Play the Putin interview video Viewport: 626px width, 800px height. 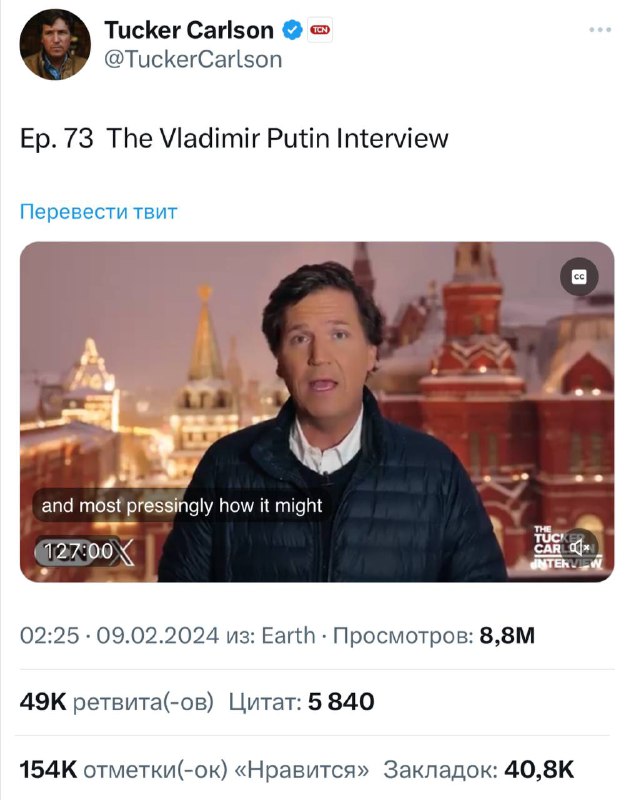[317, 411]
